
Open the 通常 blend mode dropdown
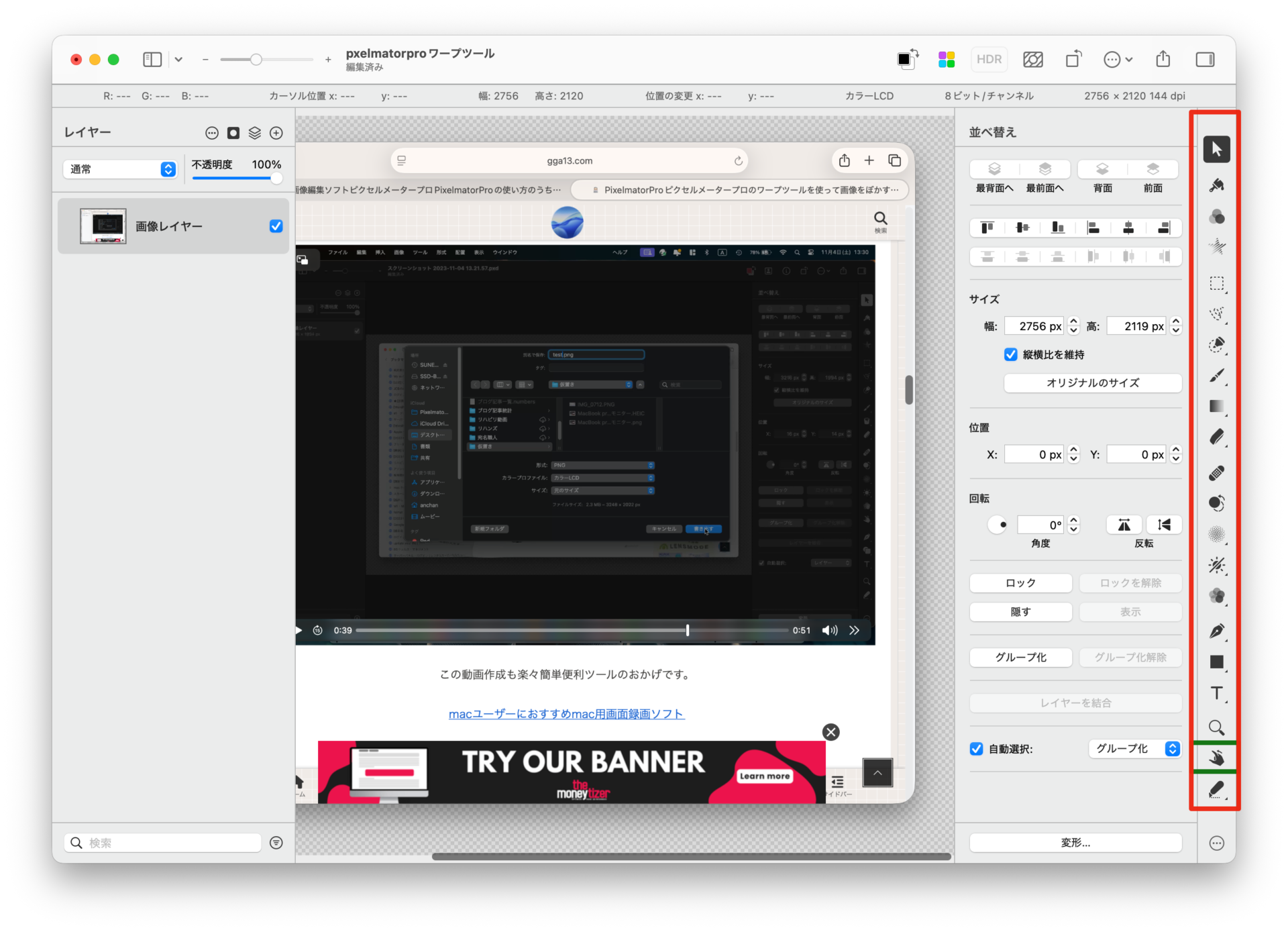click(120, 169)
